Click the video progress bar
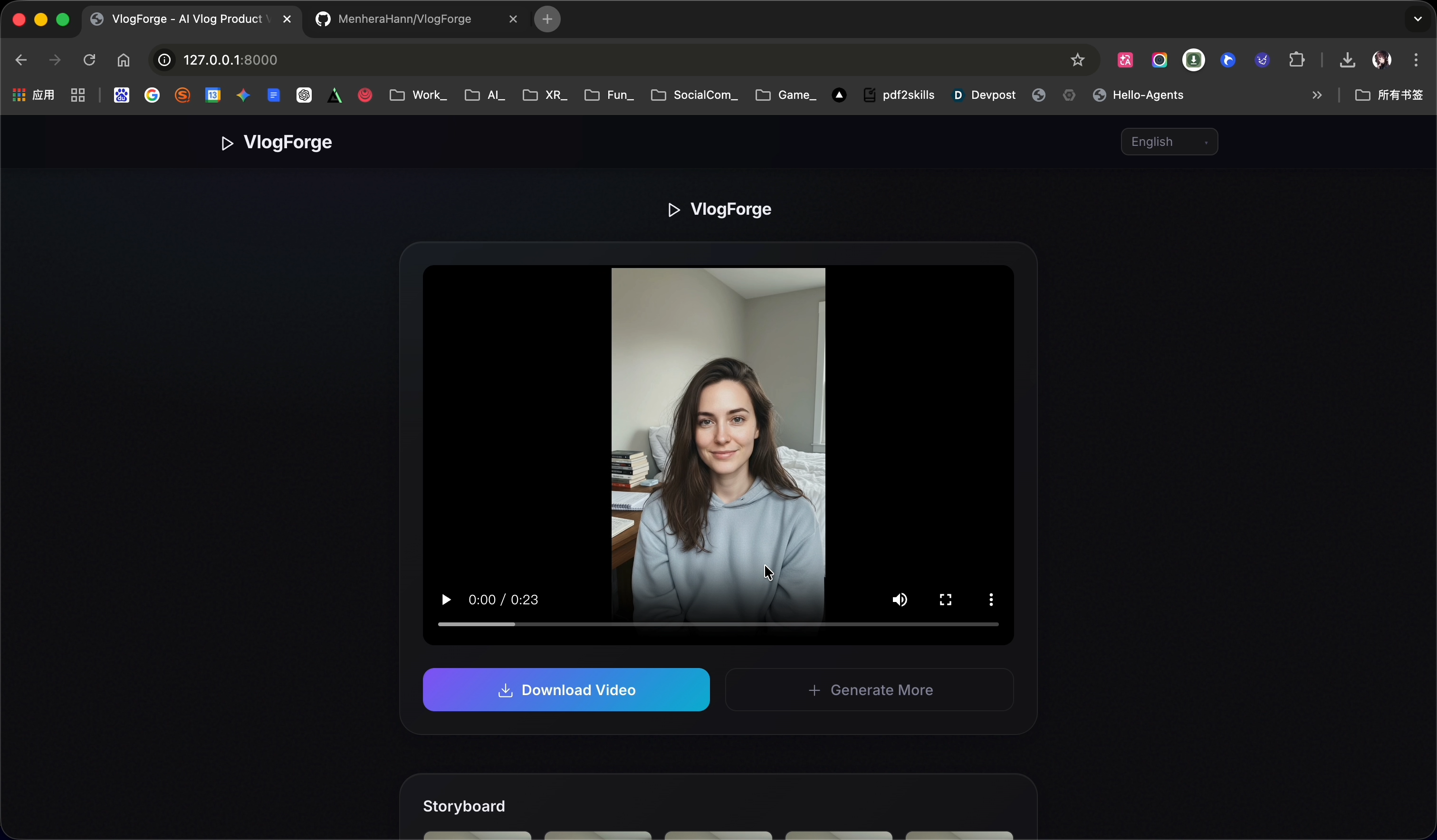 click(x=718, y=624)
